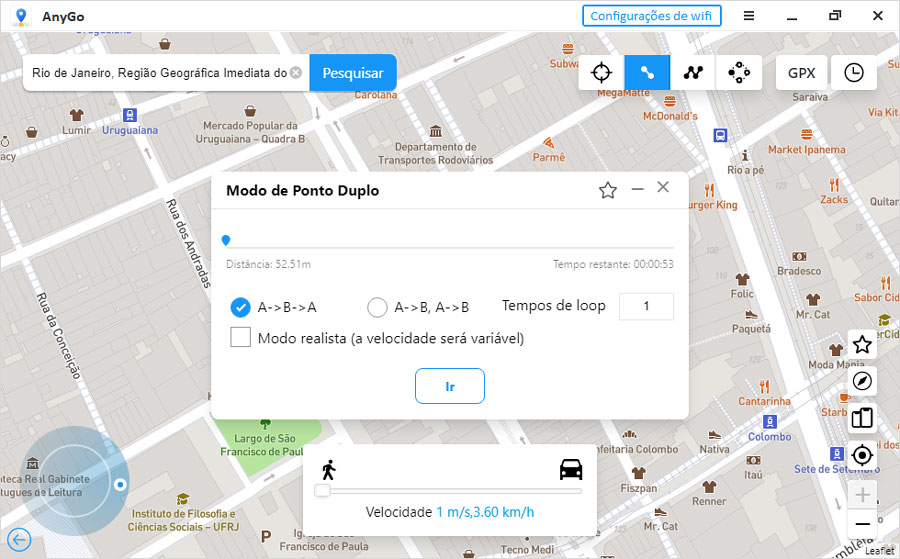Select the A->B->A loop option

[240, 307]
